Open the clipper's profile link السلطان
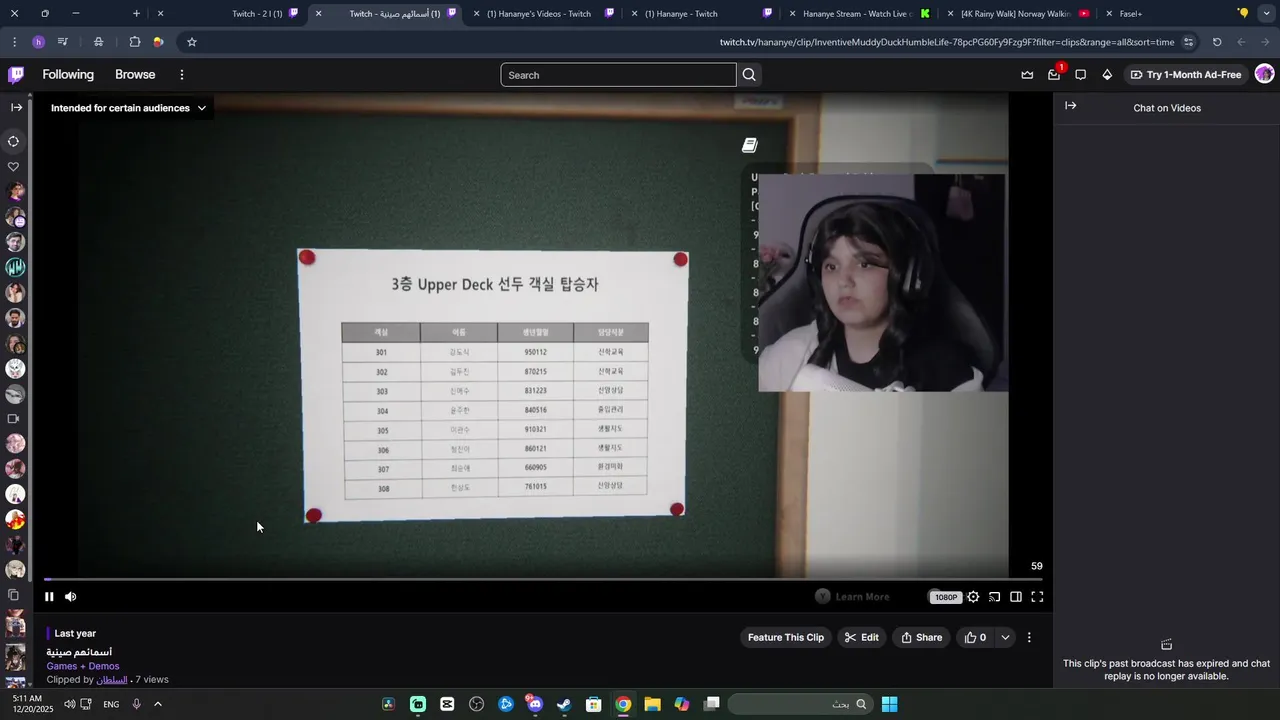 pos(112,679)
